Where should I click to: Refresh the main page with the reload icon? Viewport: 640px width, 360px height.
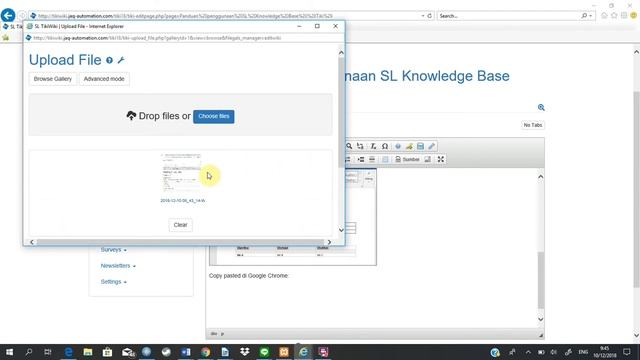click(x=429, y=16)
